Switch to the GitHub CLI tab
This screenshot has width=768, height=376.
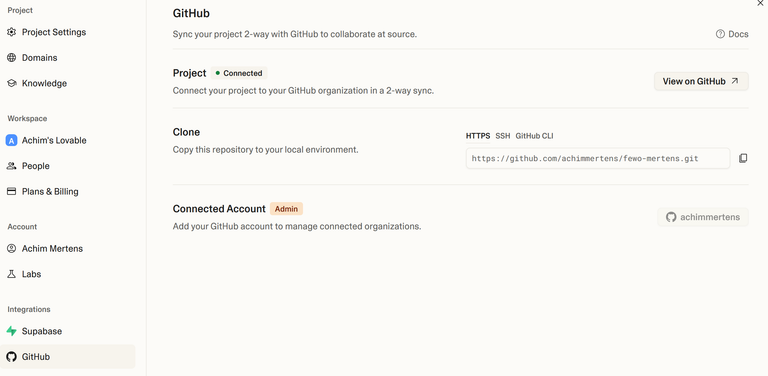click(534, 136)
